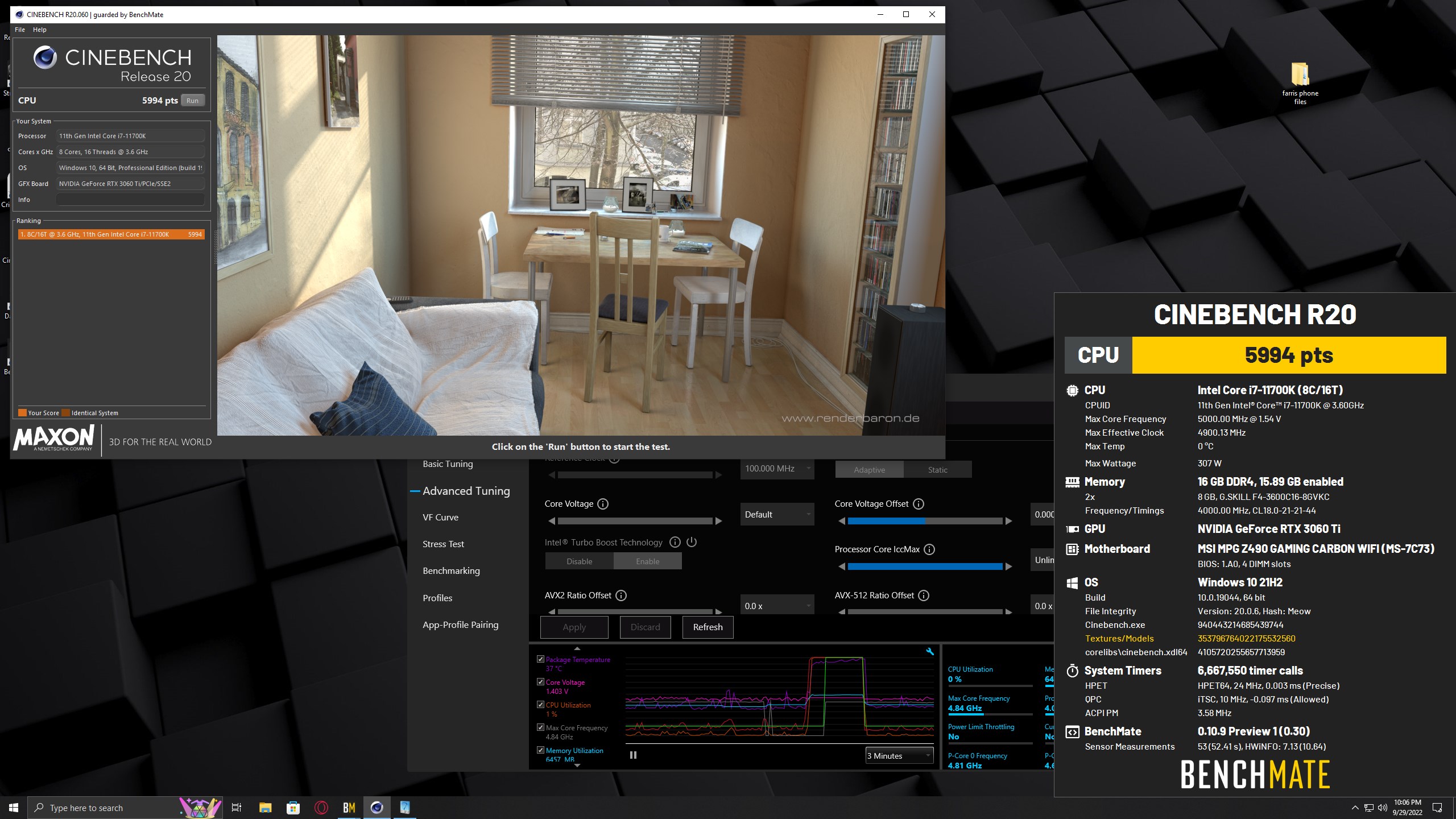Screen dimensions: 1456x819
Task: Go to Basic Tuning section
Action: (x=448, y=464)
